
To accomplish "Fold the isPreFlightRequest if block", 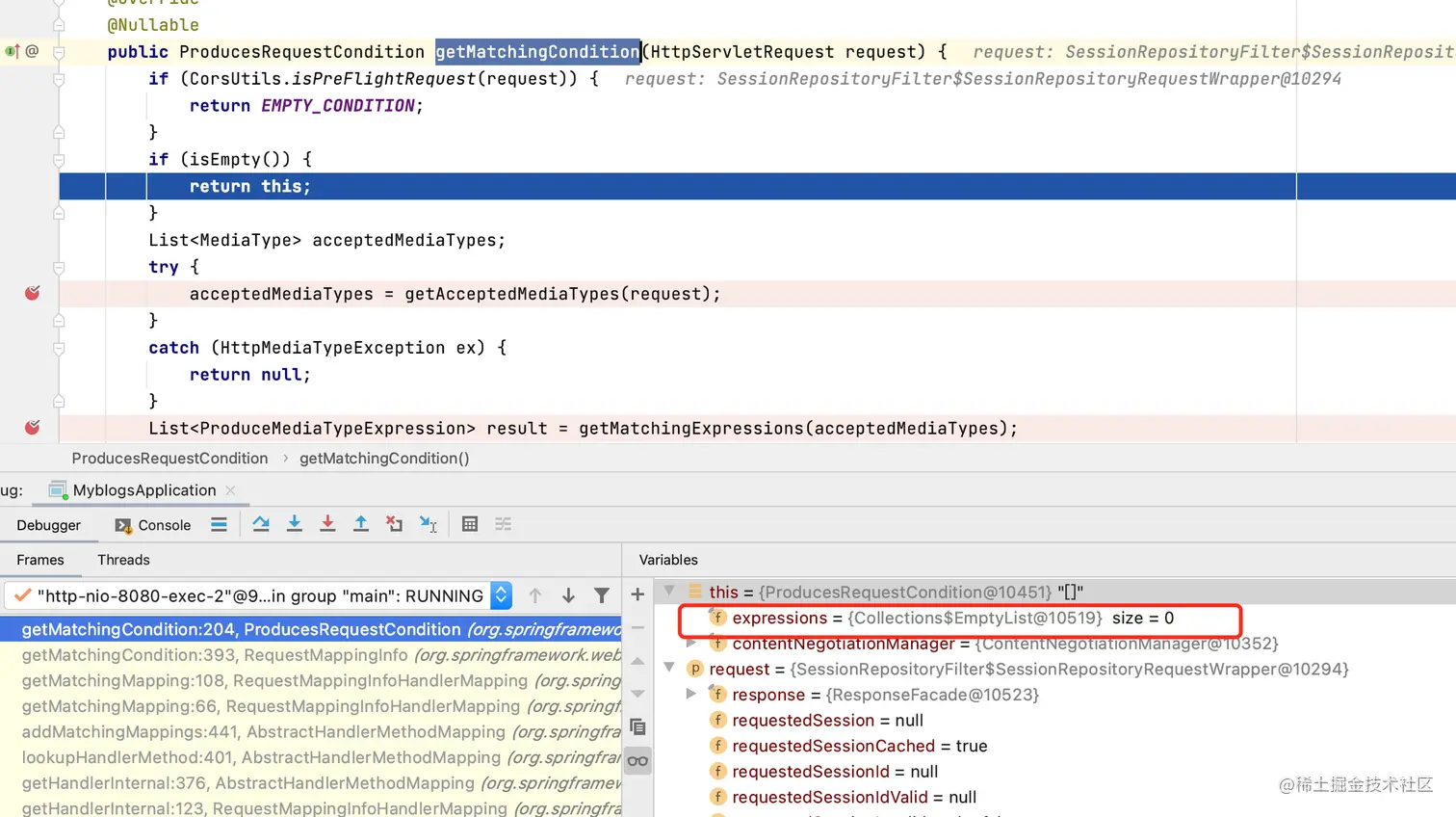I will click(59, 79).
